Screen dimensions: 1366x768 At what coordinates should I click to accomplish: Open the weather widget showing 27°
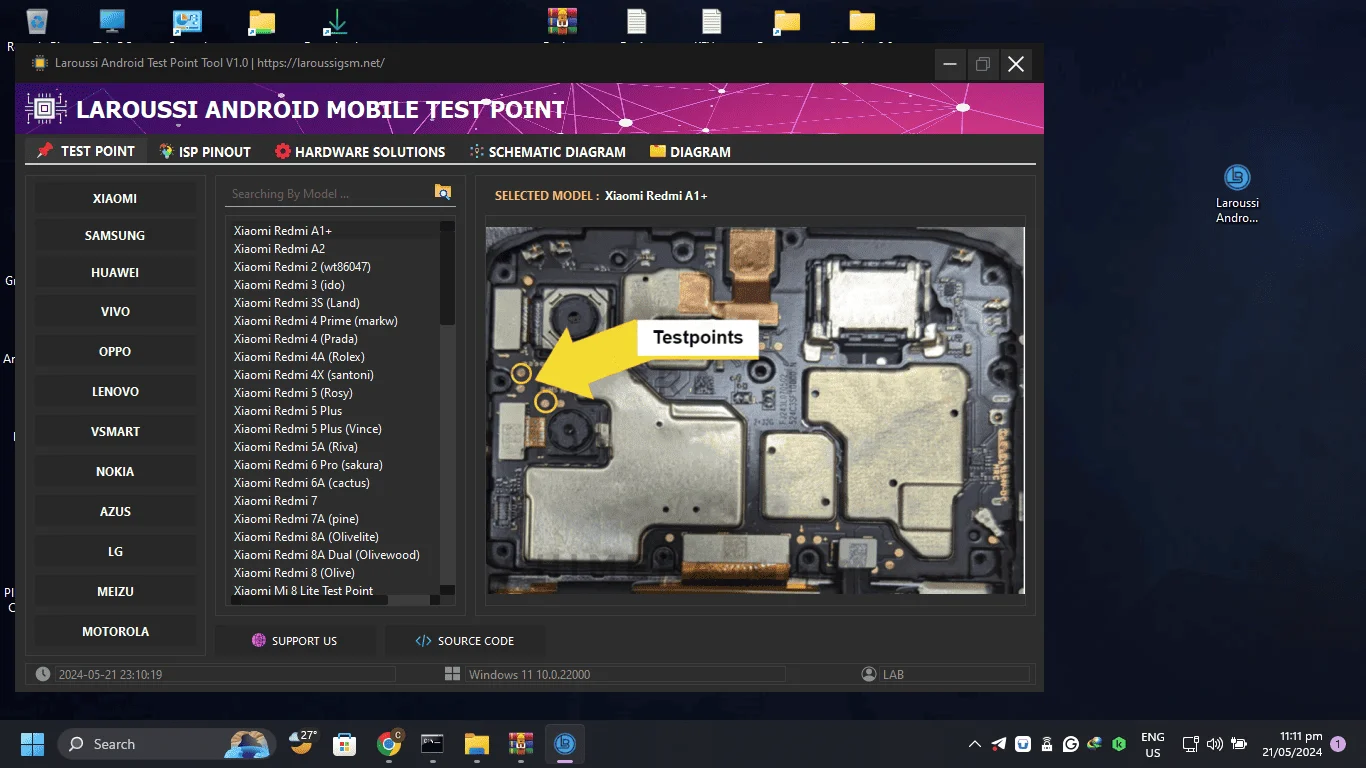303,743
